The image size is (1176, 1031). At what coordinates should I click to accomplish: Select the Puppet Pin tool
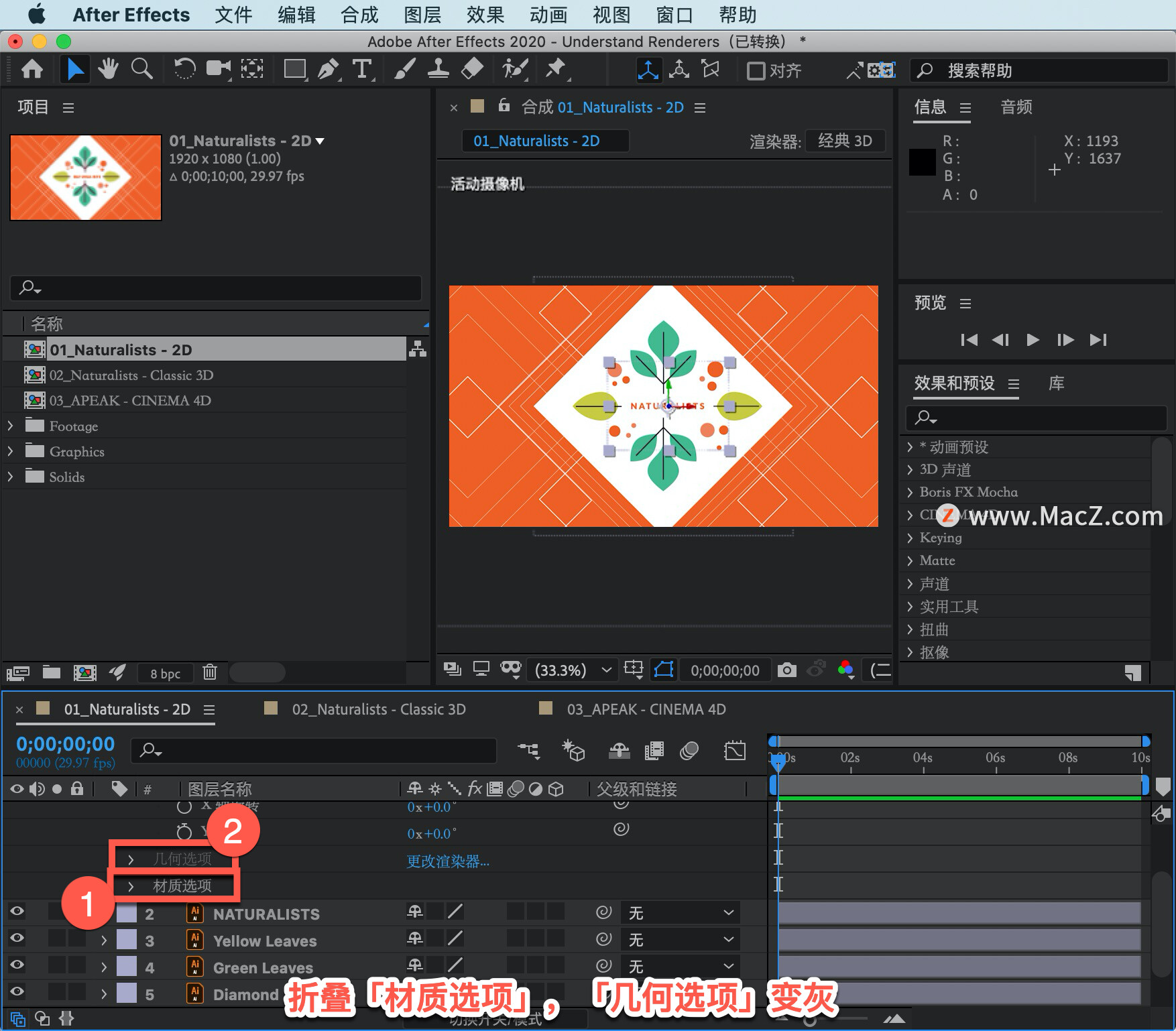pyautogui.click(x=555, y=69)
